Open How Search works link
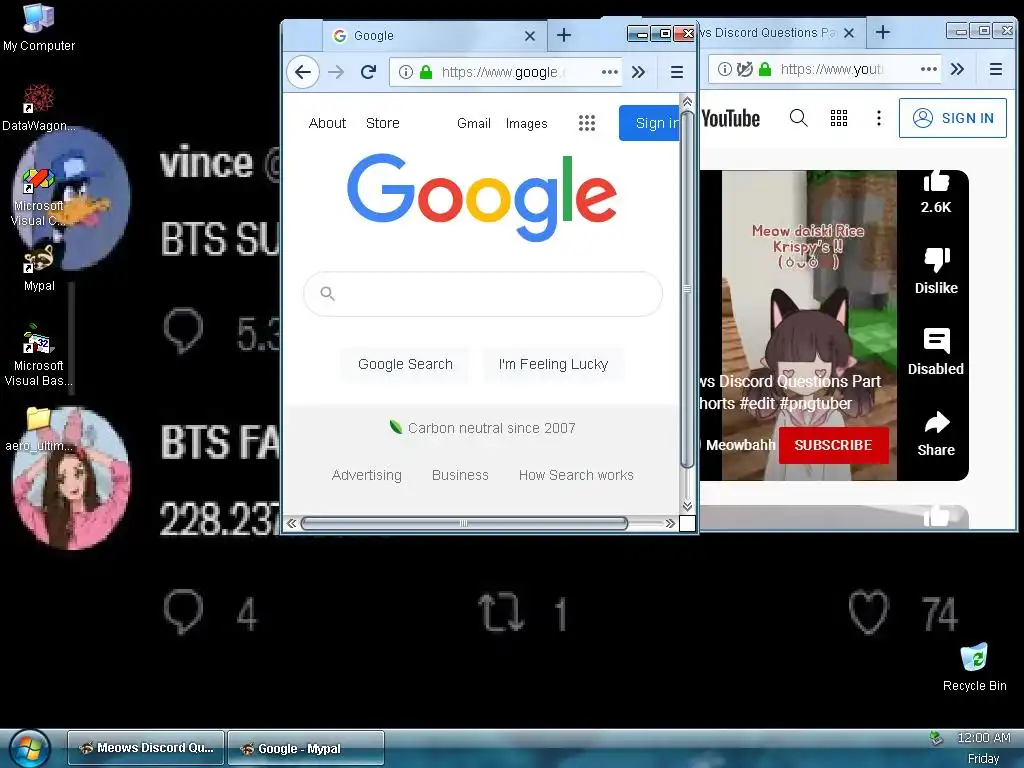Screen dimensions: 1024x768 tap(576, 475)
